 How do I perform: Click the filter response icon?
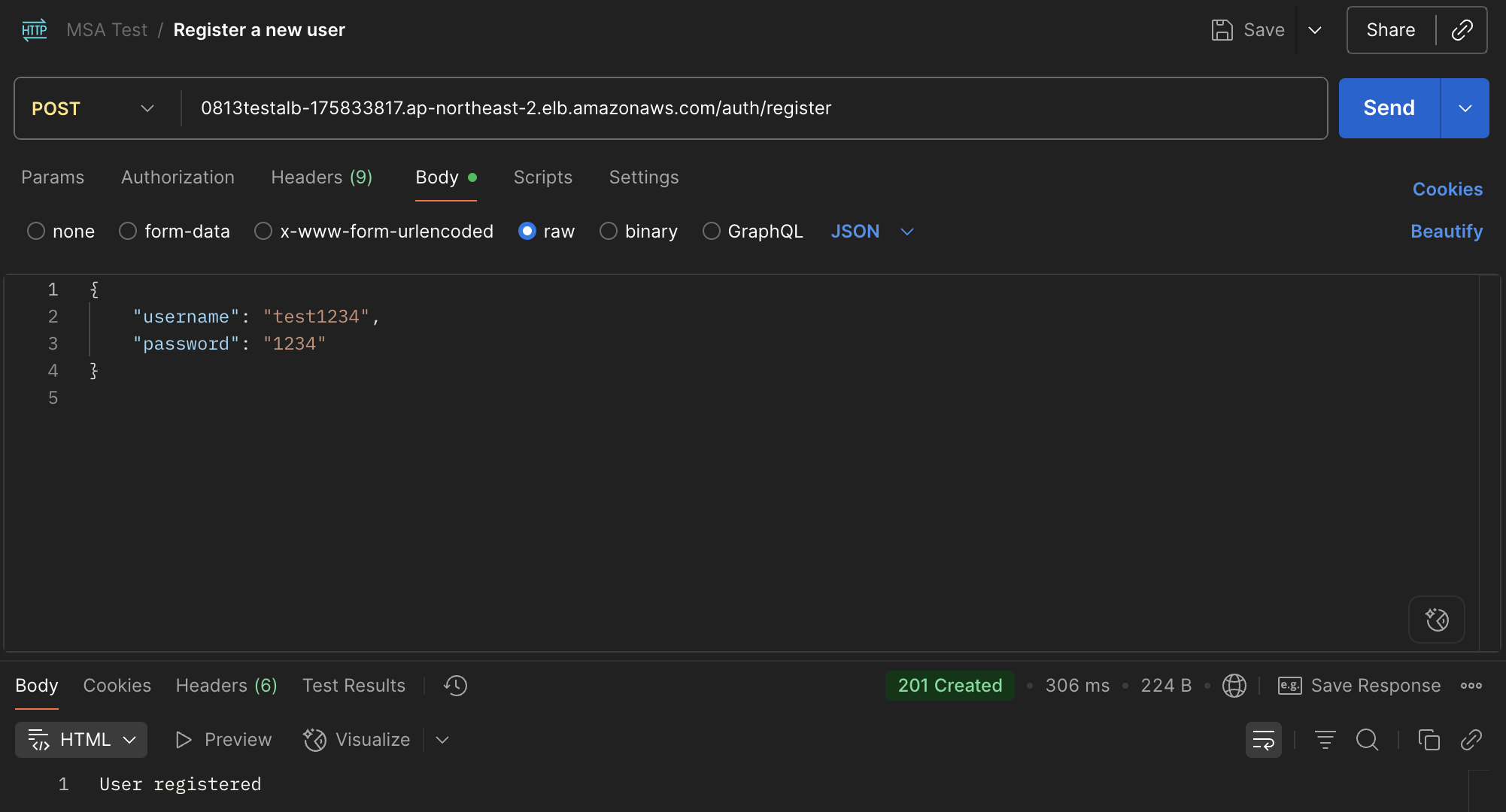click(x=1325, y=740)
